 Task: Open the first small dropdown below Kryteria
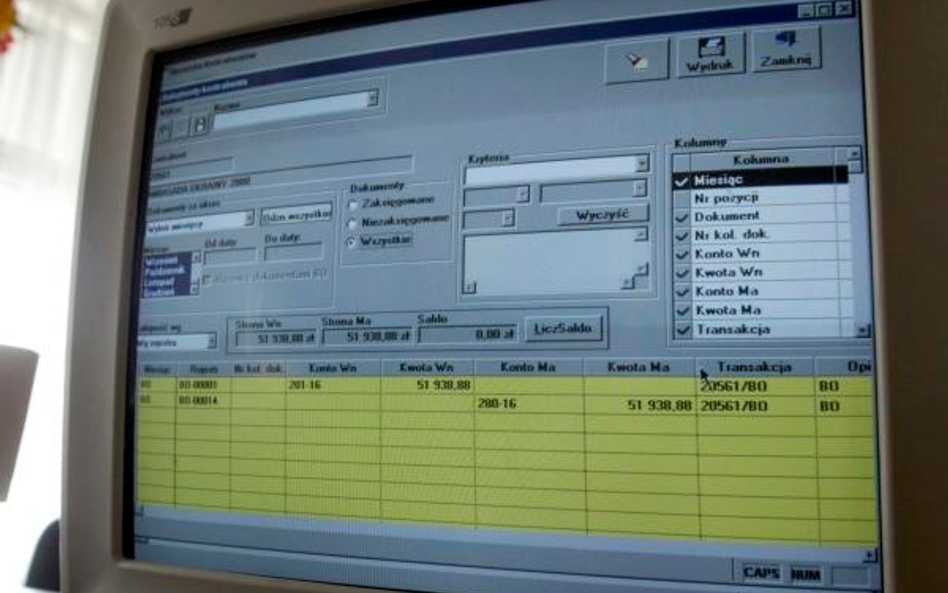click(522, 193)
